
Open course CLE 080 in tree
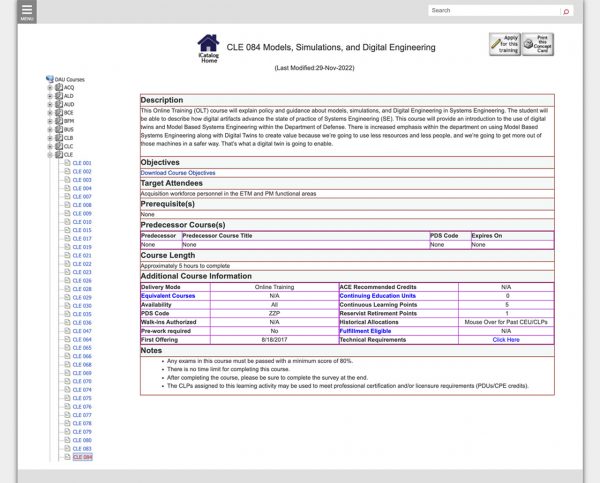82,440
